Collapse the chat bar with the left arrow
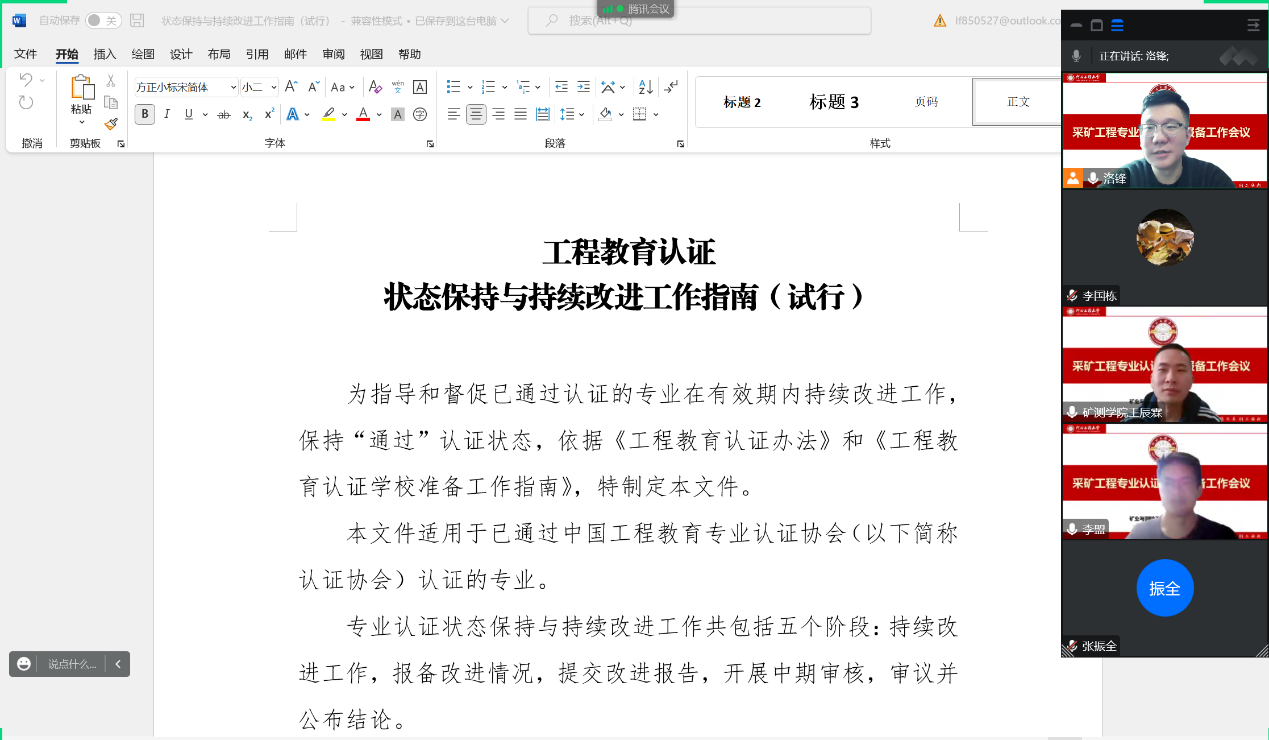The image size is (1269, 740). 118,664
